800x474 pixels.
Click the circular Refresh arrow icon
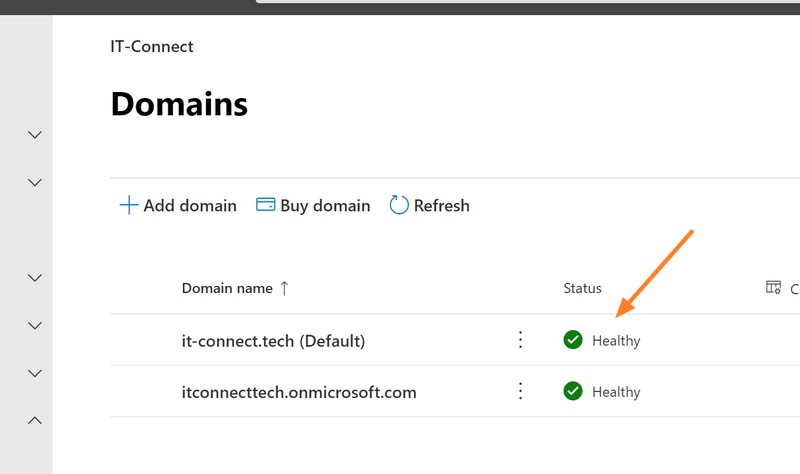pyautogui.click(x=399, y=205)
